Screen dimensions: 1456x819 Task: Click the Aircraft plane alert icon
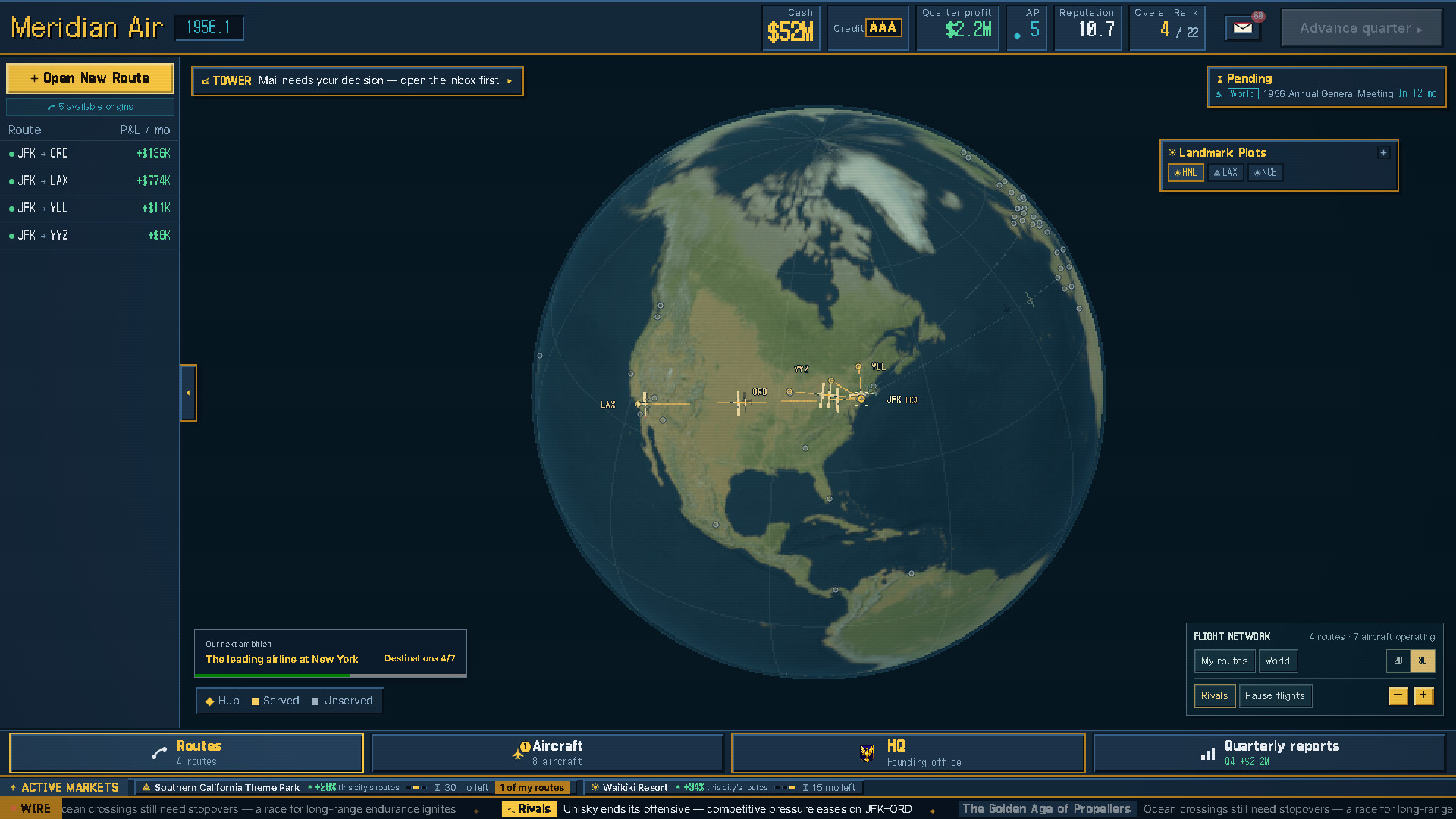point(519,752)
